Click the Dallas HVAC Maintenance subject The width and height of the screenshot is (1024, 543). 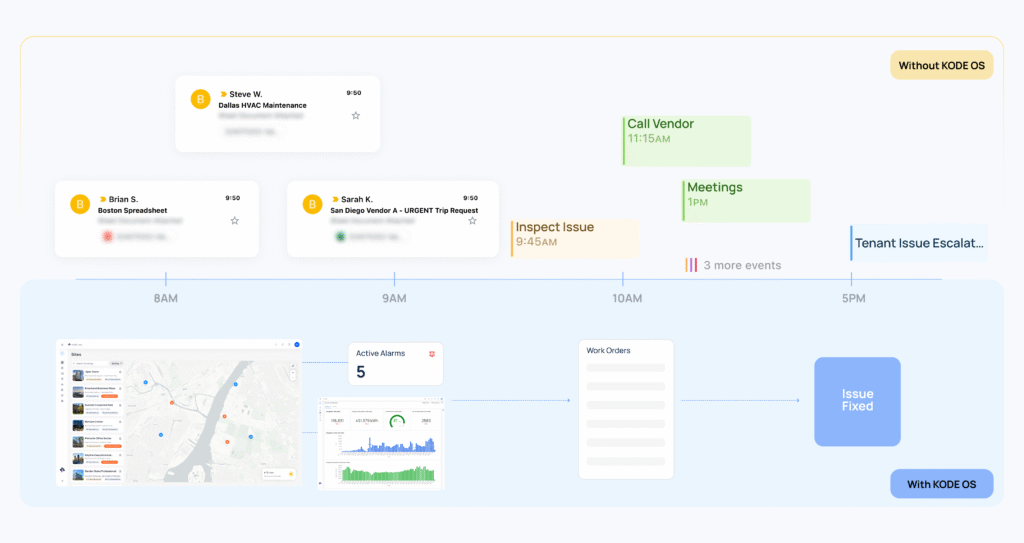[x=263, y=105]
